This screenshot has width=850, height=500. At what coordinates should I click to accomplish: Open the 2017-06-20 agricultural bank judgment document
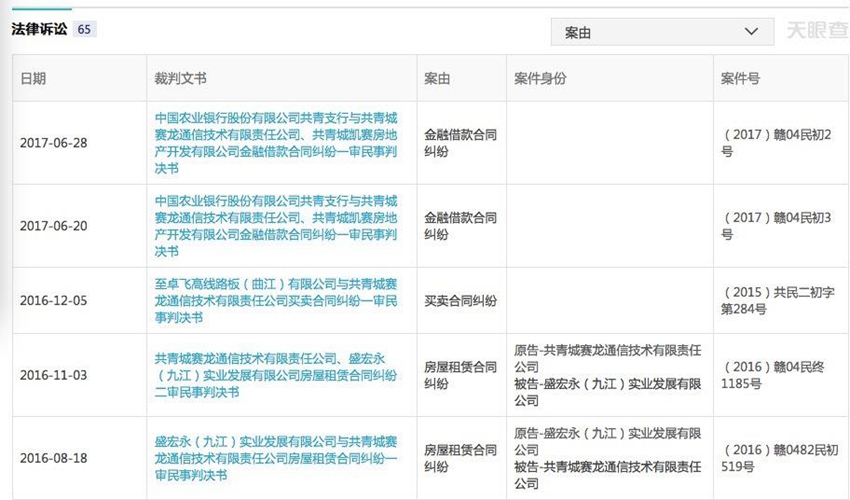click(x=275, y=226)
